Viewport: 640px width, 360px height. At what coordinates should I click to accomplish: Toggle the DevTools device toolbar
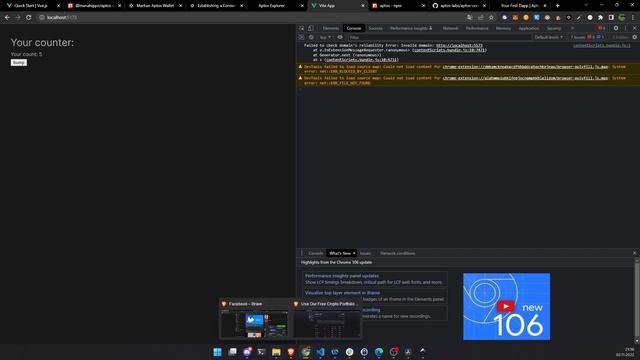[311, 28]
